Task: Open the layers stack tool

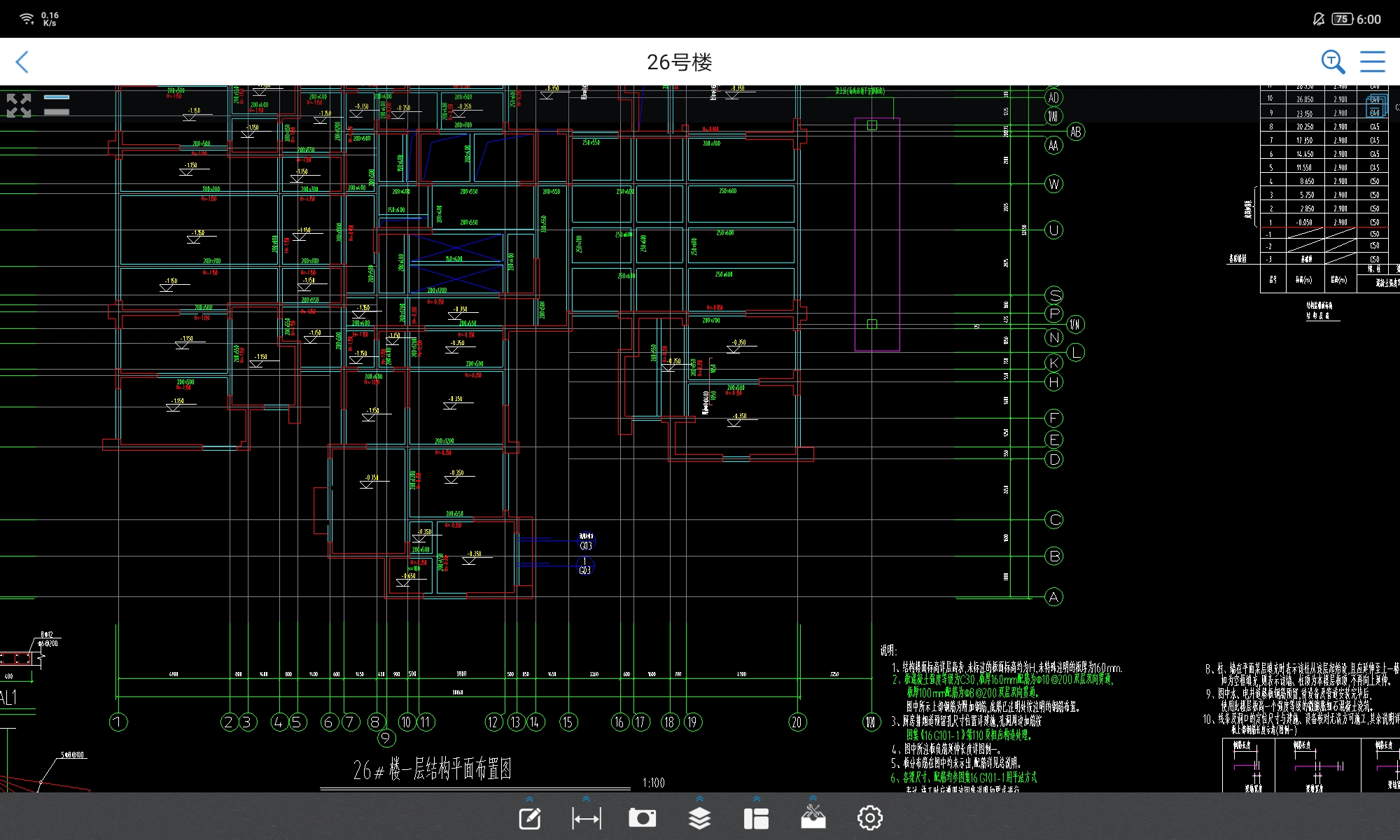Action: (x=699, y=818)
